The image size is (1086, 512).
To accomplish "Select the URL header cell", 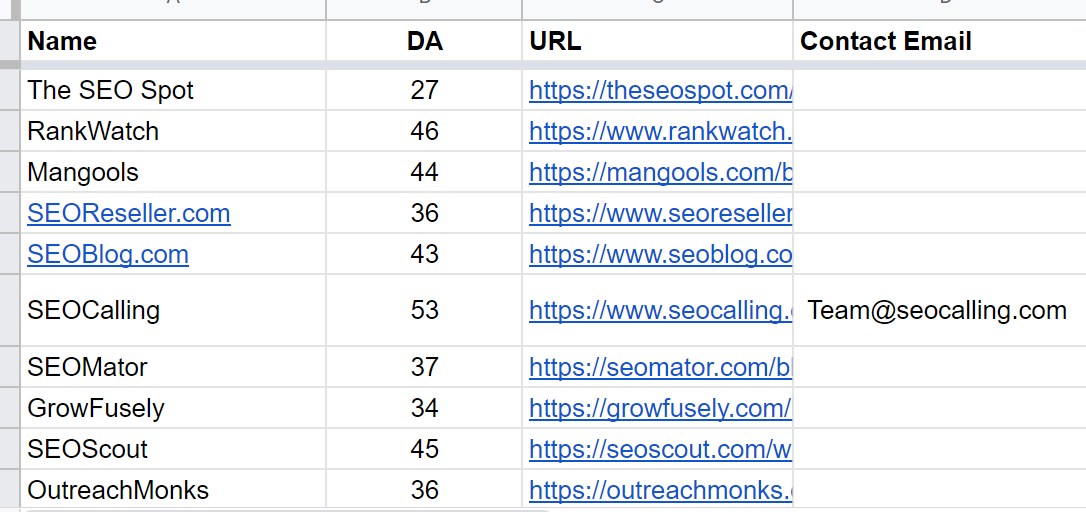I will point(657,41).
